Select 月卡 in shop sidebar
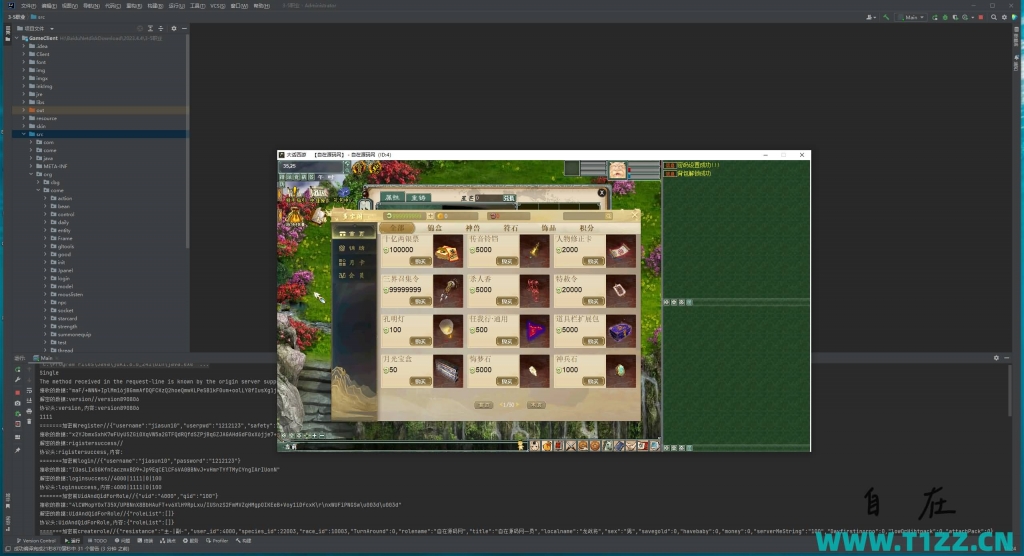 click(353, 262)
